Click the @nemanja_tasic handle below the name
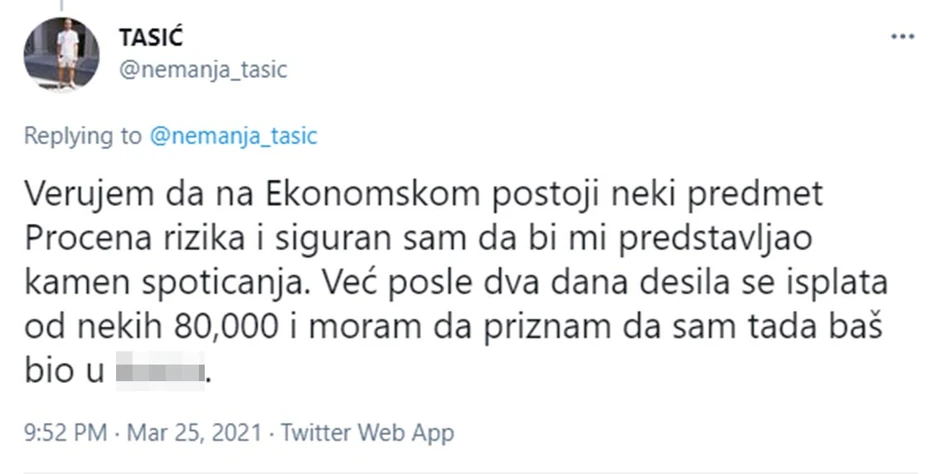 click(x=202, y=69)
